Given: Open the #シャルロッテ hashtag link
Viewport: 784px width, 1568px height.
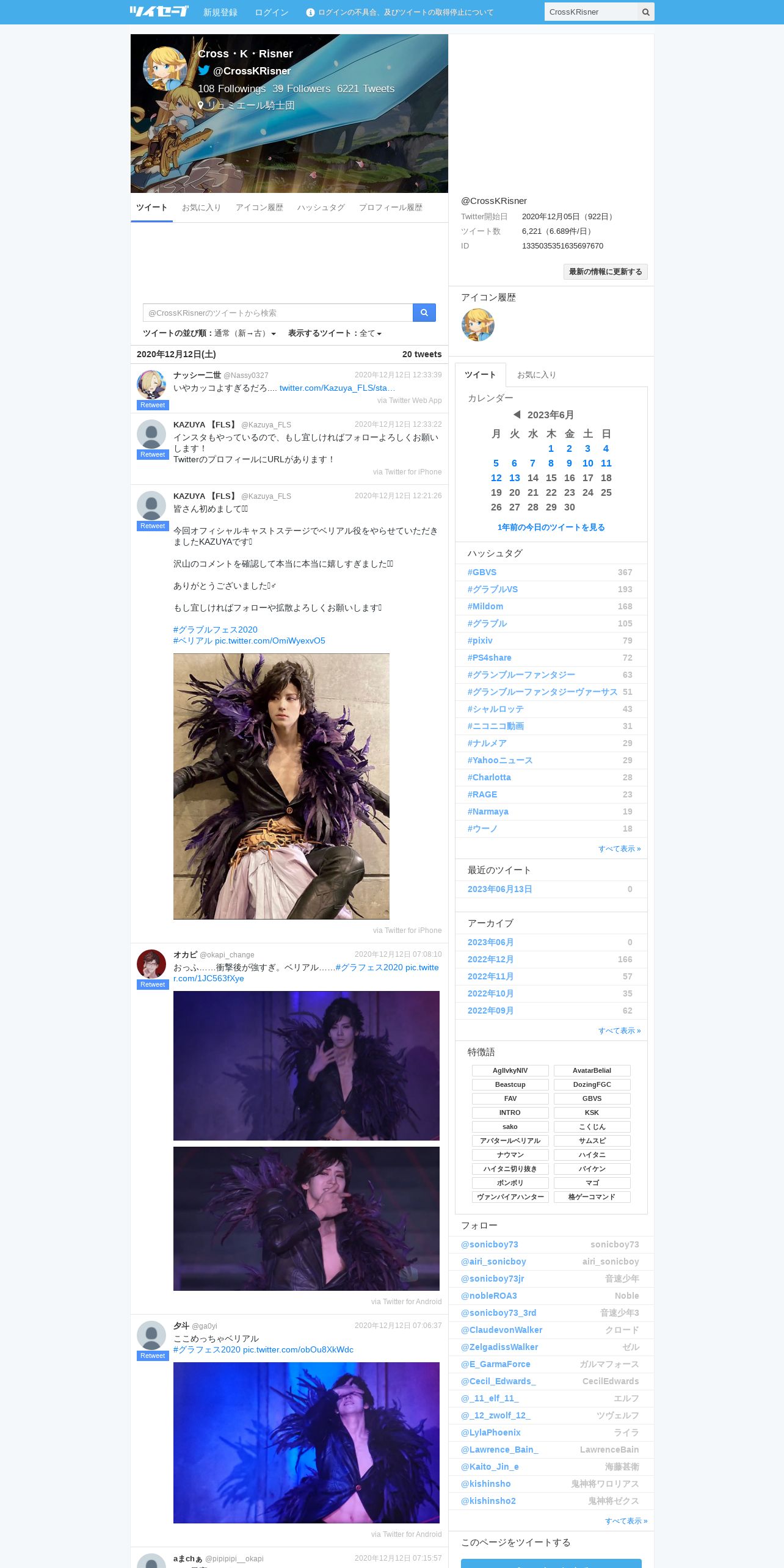Looking at the screenshot, I should click(496, 709).
